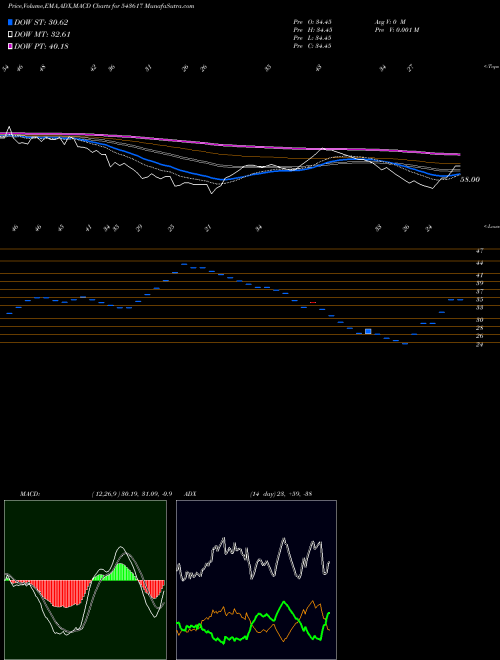Click the 41 level axis label
The width and height of the screenshot is (500, 660).
[479, 276]
